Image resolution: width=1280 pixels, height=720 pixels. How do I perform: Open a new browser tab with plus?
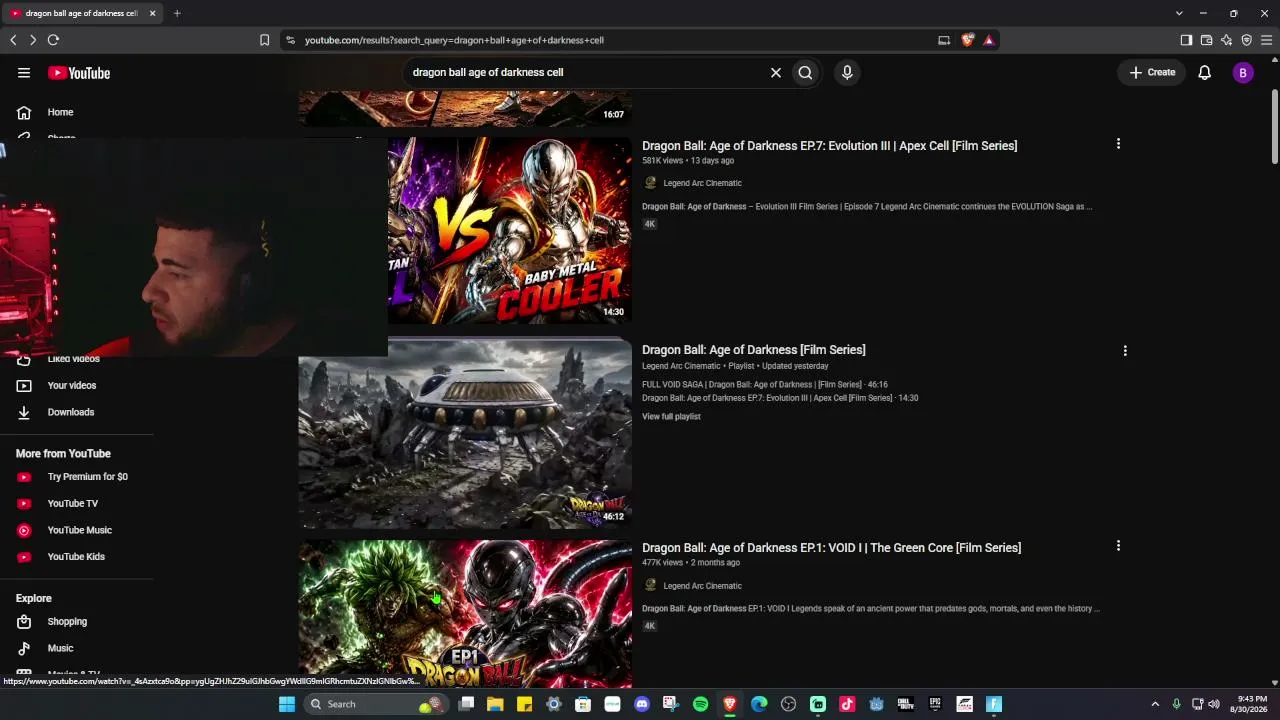click(x=177, y=13)
